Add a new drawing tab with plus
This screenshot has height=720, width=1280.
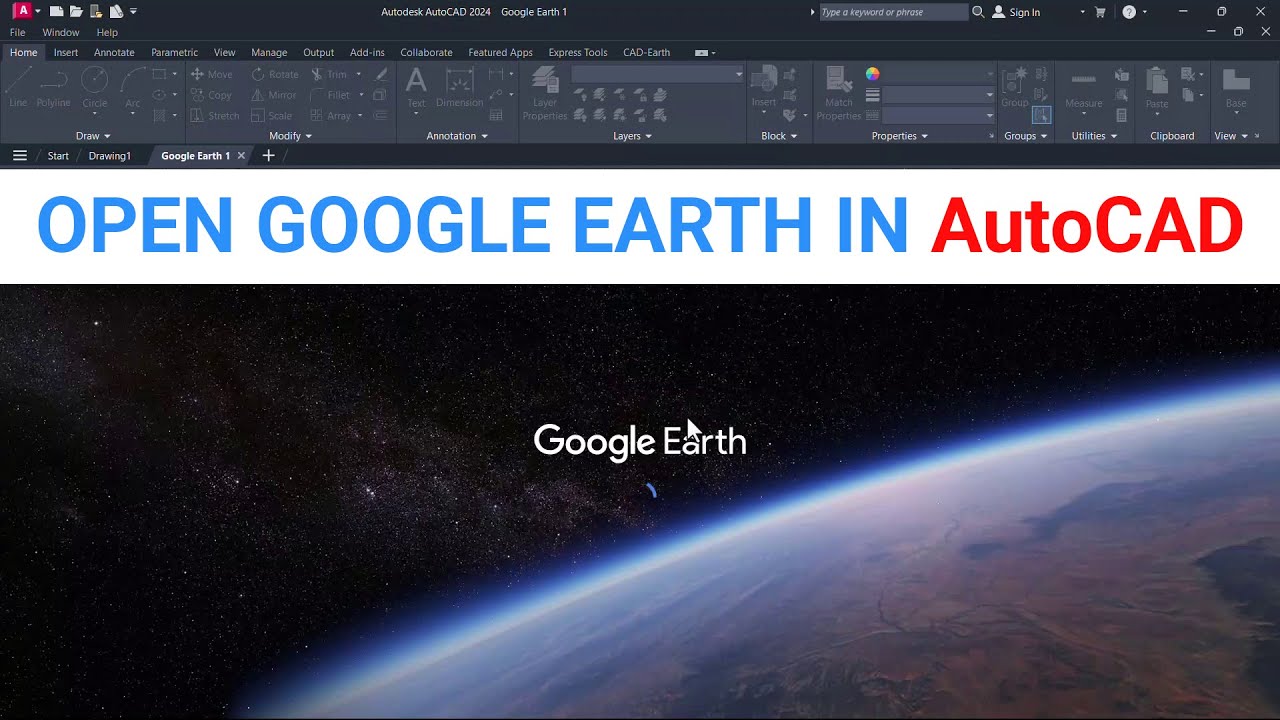pos(268,155)
